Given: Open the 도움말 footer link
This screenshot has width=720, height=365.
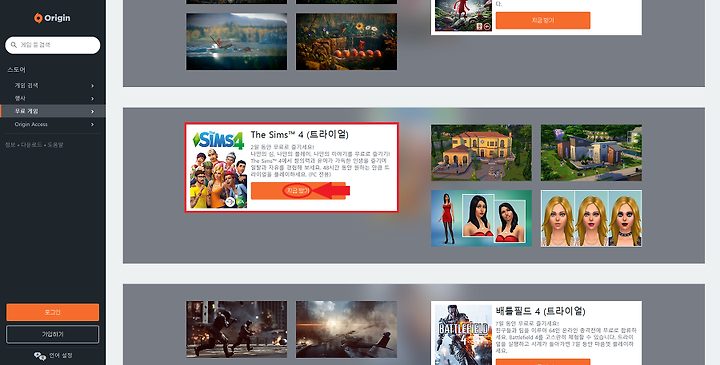Looking at the screenshot, I should [x=56, y=145].
